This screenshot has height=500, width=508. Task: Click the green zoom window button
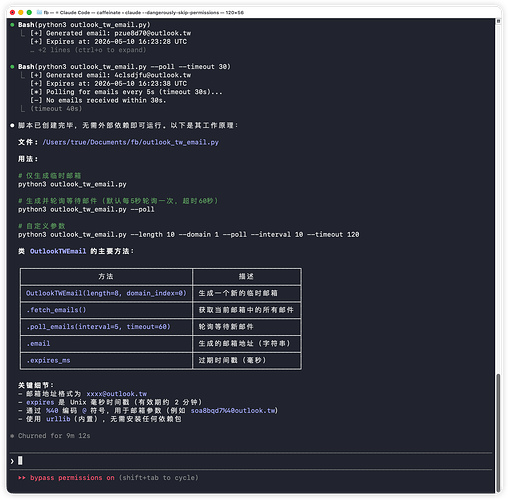pyautogui.click(x=29, y=12)
